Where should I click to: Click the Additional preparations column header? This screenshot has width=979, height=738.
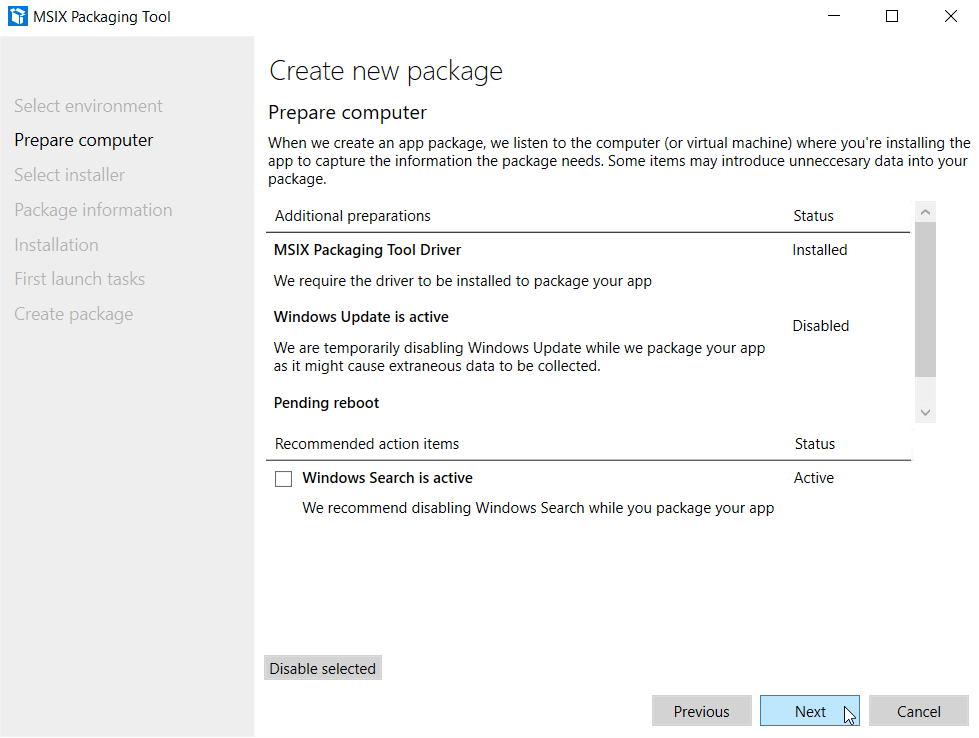(x=353, y=216)
